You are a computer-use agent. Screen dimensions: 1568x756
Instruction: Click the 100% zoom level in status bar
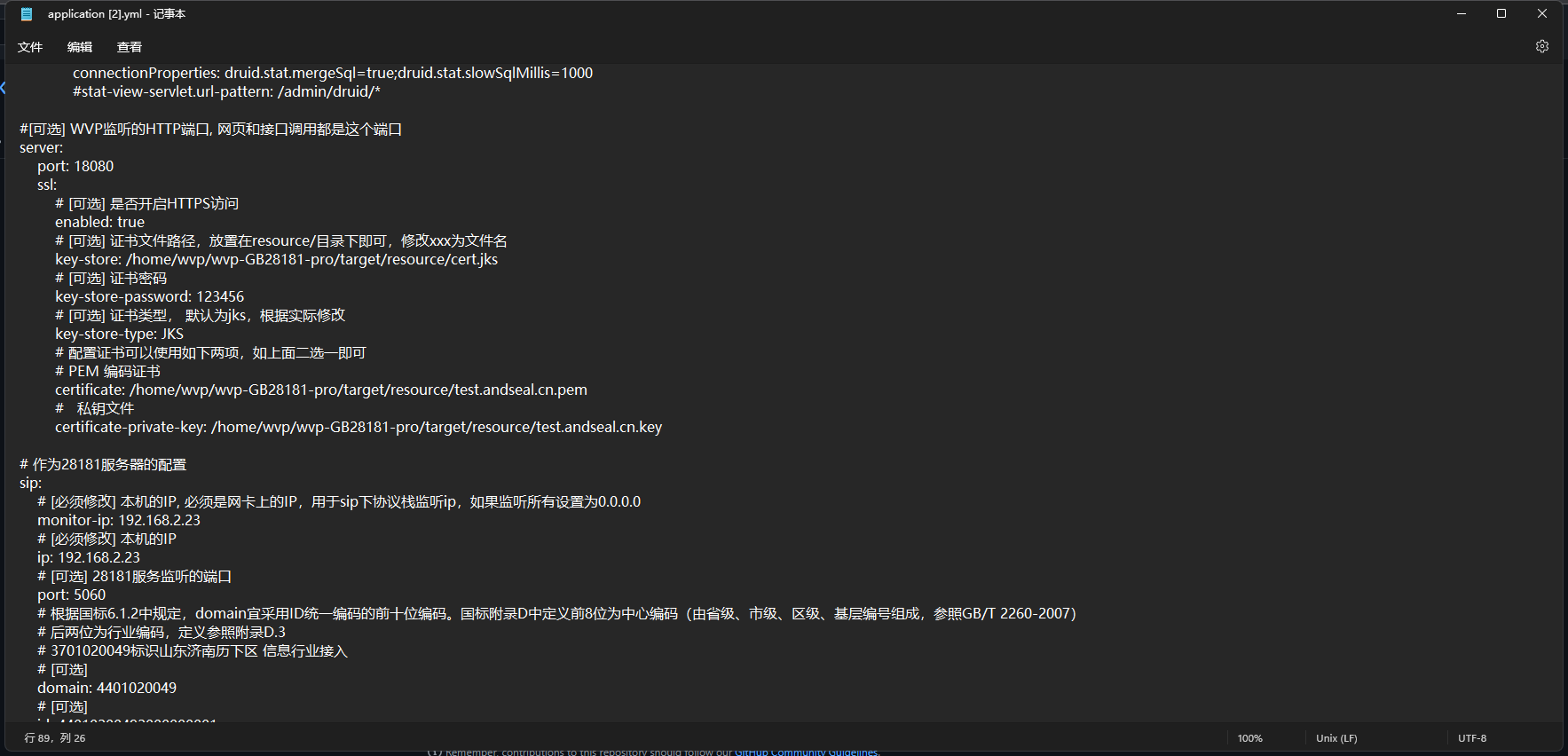(x=1249, y=738)
